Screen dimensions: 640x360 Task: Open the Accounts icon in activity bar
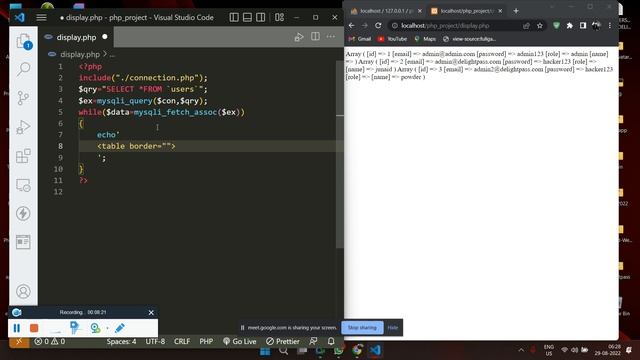23,291
